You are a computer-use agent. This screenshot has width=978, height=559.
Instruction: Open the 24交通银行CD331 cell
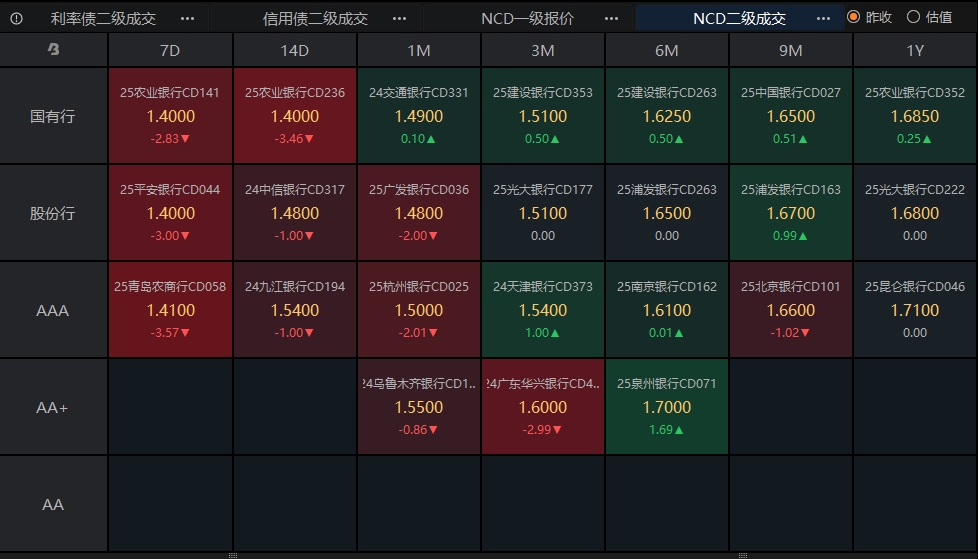click(x=419, y=116)
